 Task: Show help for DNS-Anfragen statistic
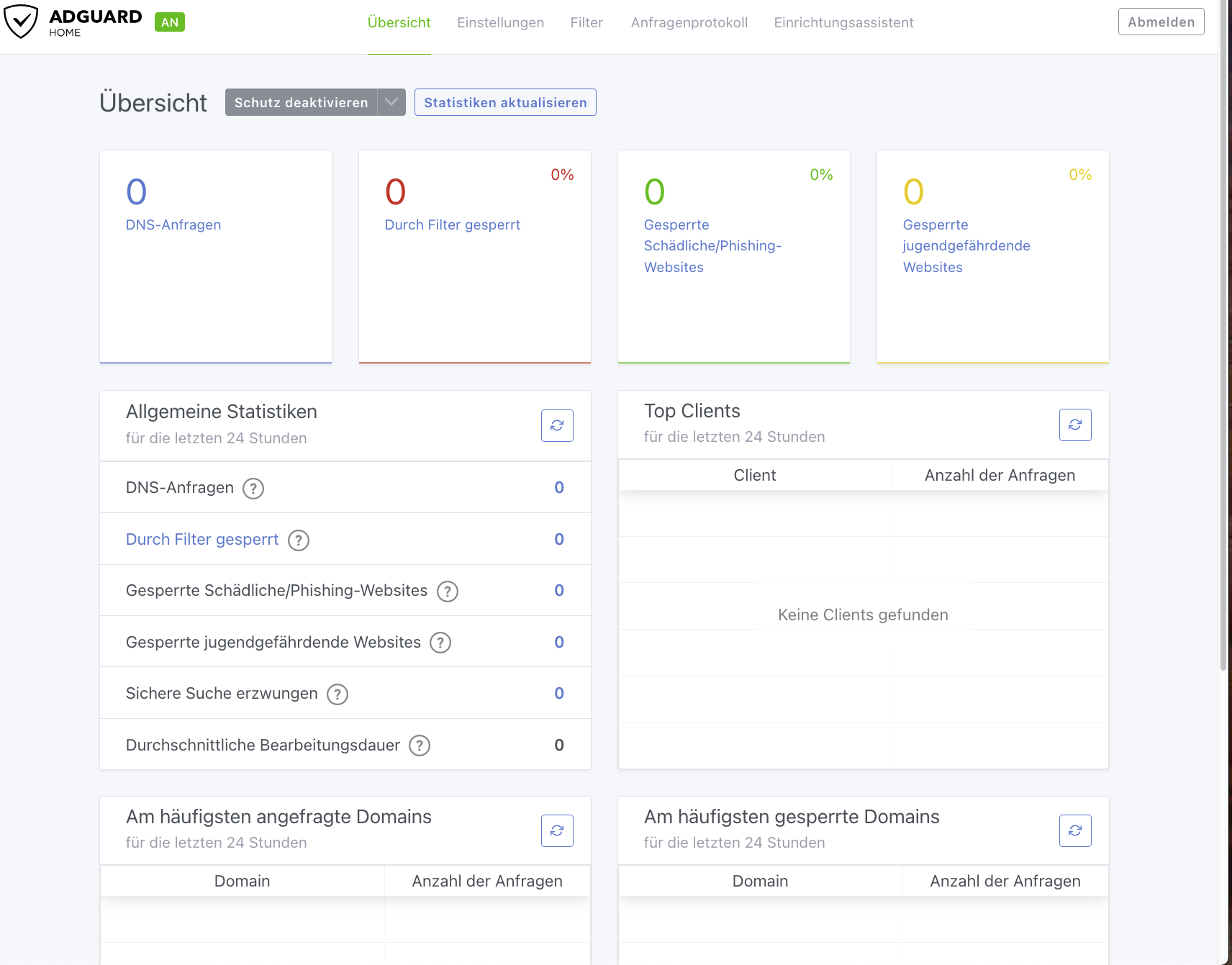[253, 489]
